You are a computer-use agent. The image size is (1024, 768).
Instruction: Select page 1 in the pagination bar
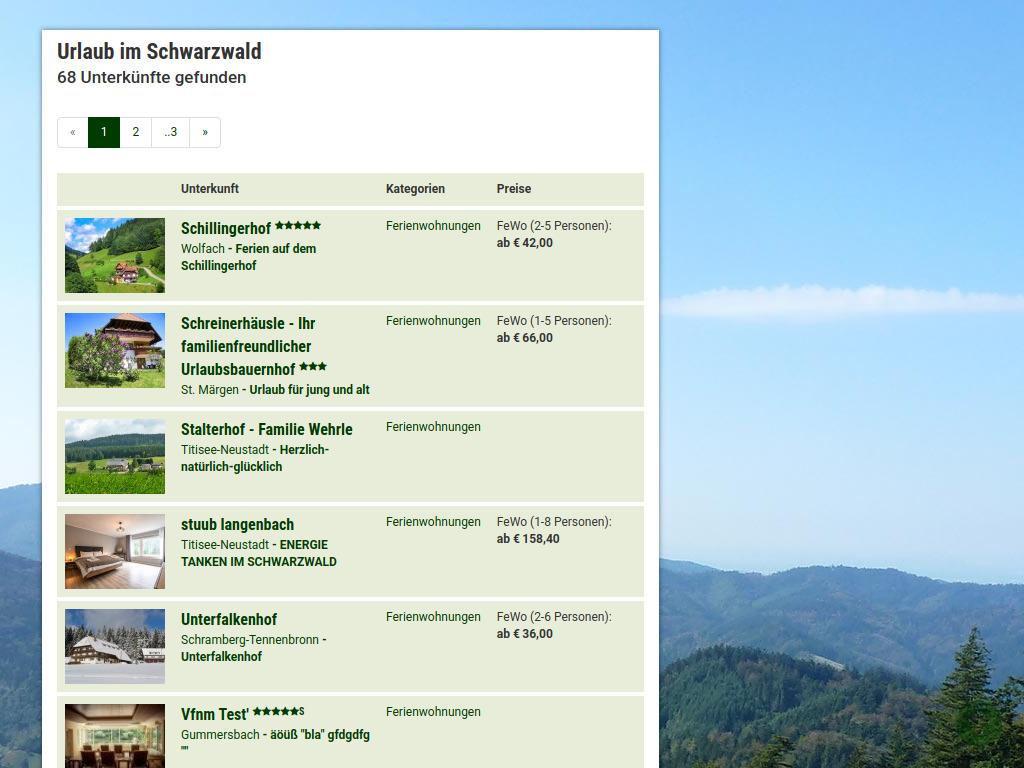pos(104,132)
